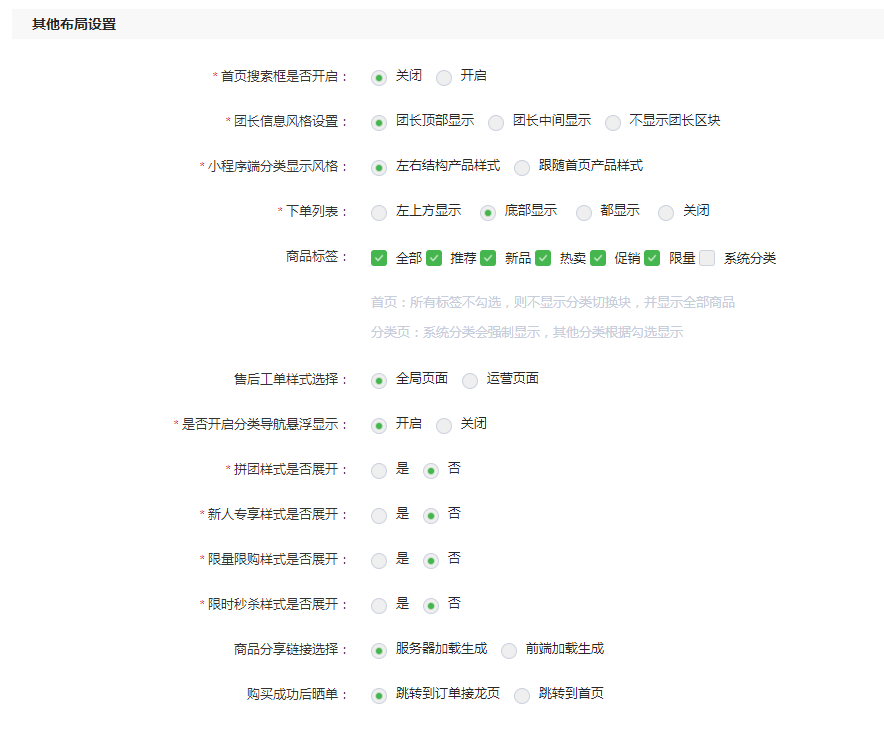Select 跳转到首页 after purchase
The height and width of the screenshot is (744, 884).
point(521,696)
